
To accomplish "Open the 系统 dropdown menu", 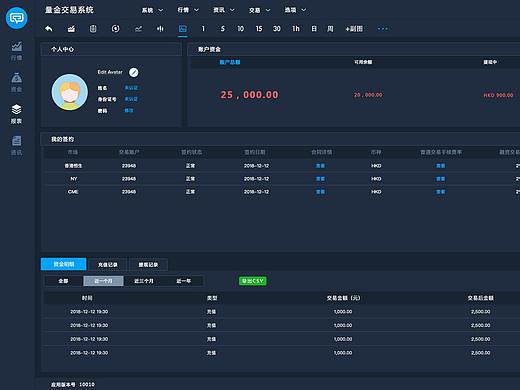I will tap(152, 10).
